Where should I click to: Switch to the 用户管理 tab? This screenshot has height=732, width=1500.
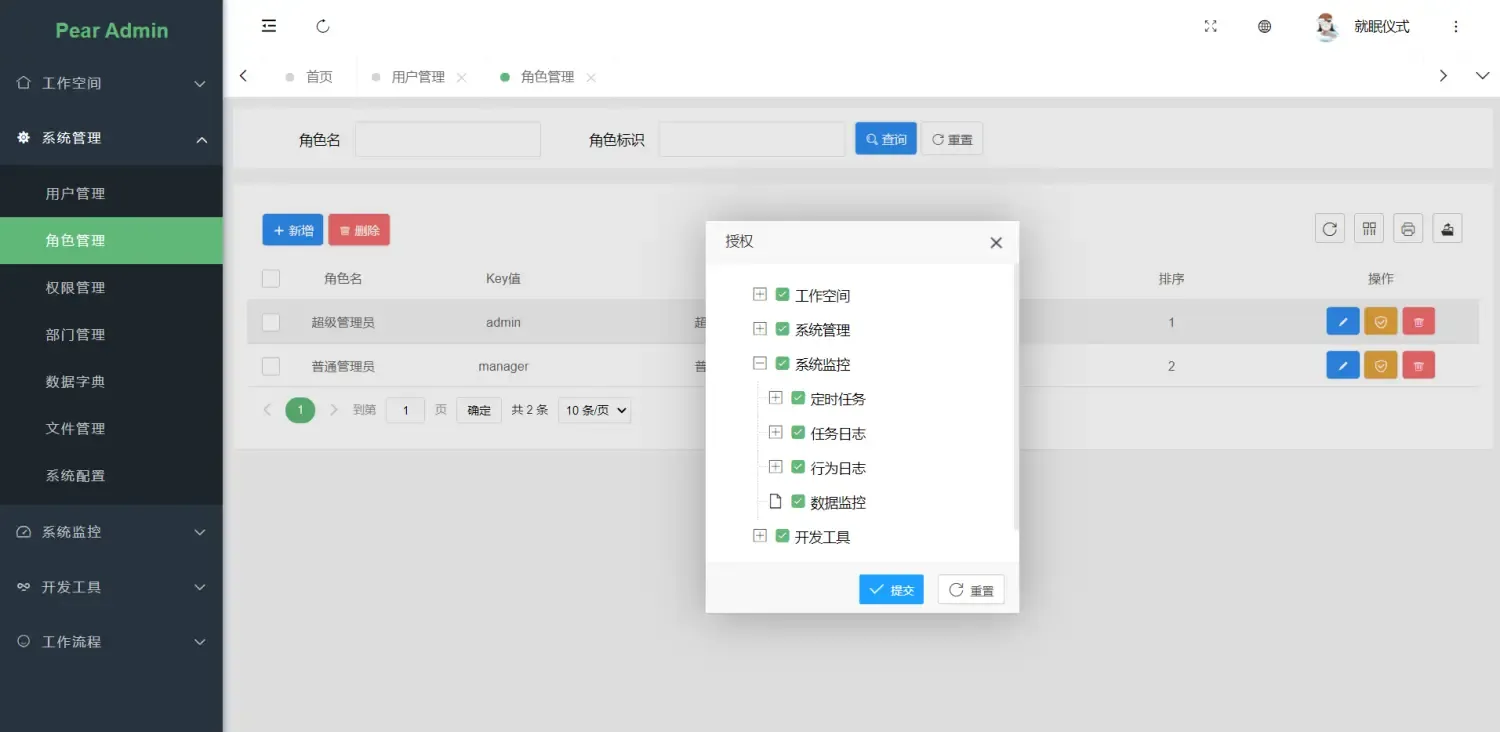pyautogui.click(x=416, y=76)
